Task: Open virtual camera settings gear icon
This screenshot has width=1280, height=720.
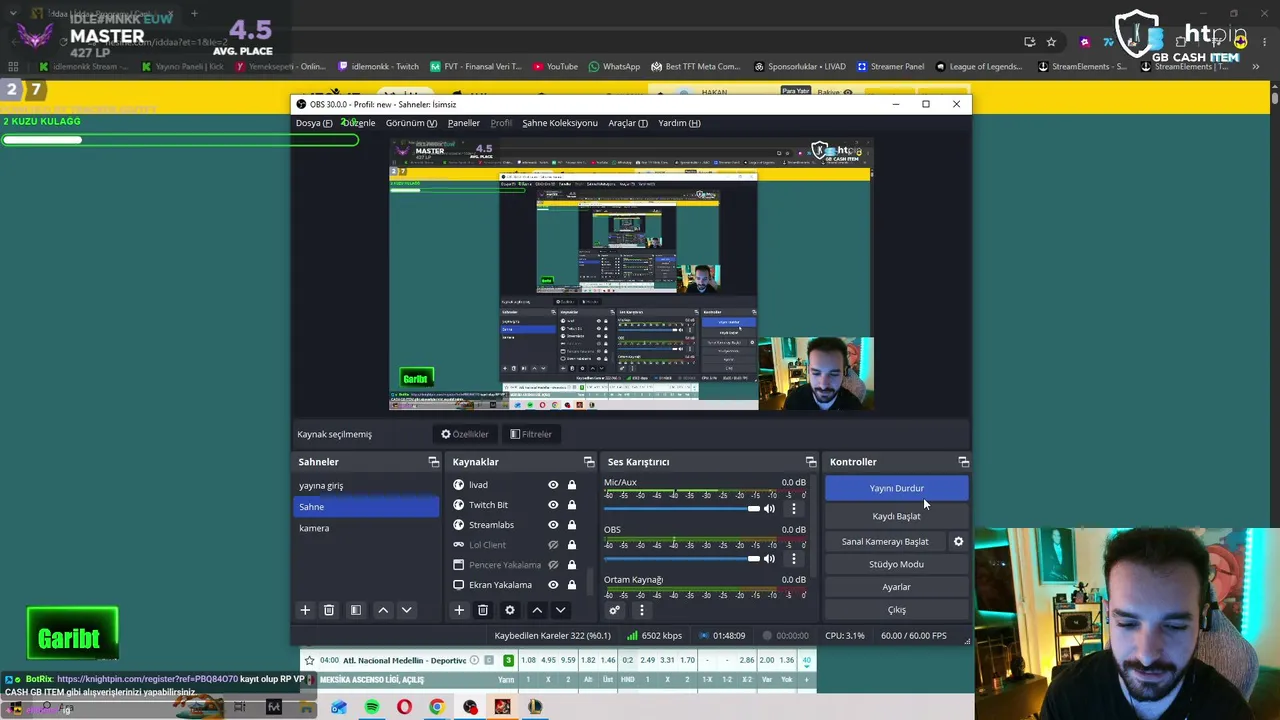Action: tap(958, 541)
